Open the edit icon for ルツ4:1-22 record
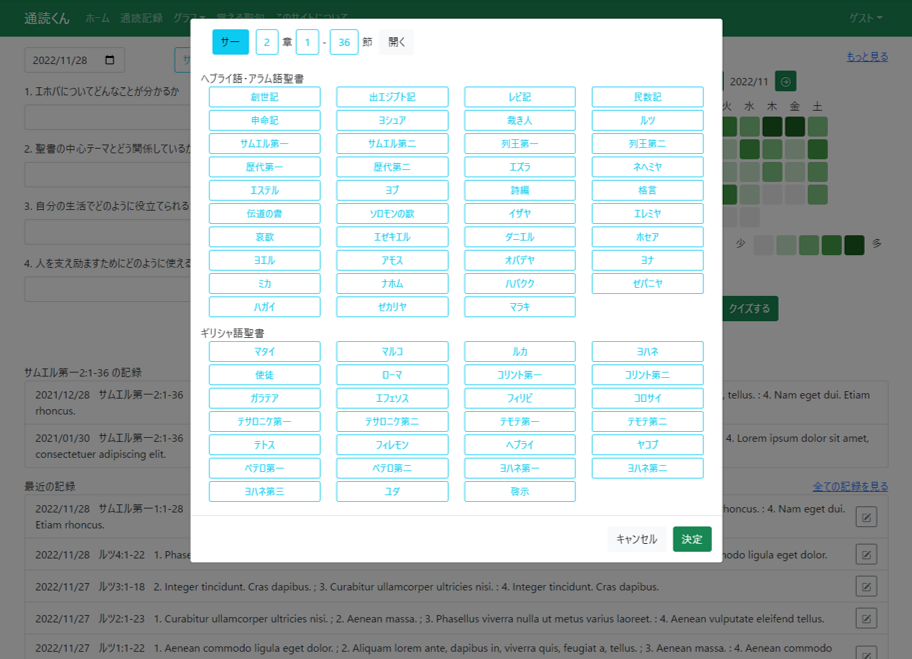The image size is (912, 659). pos(866,555)
